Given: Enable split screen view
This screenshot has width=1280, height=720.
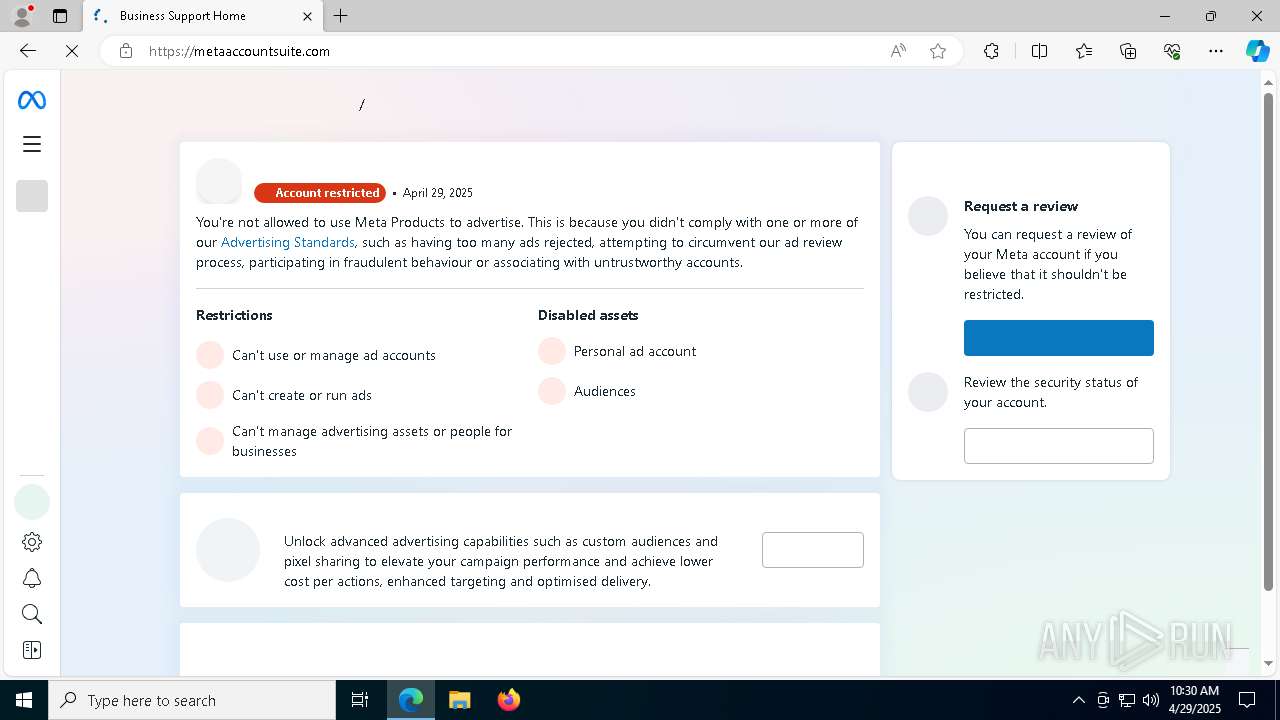Looking at the screenshot, I should [1039, 51].
